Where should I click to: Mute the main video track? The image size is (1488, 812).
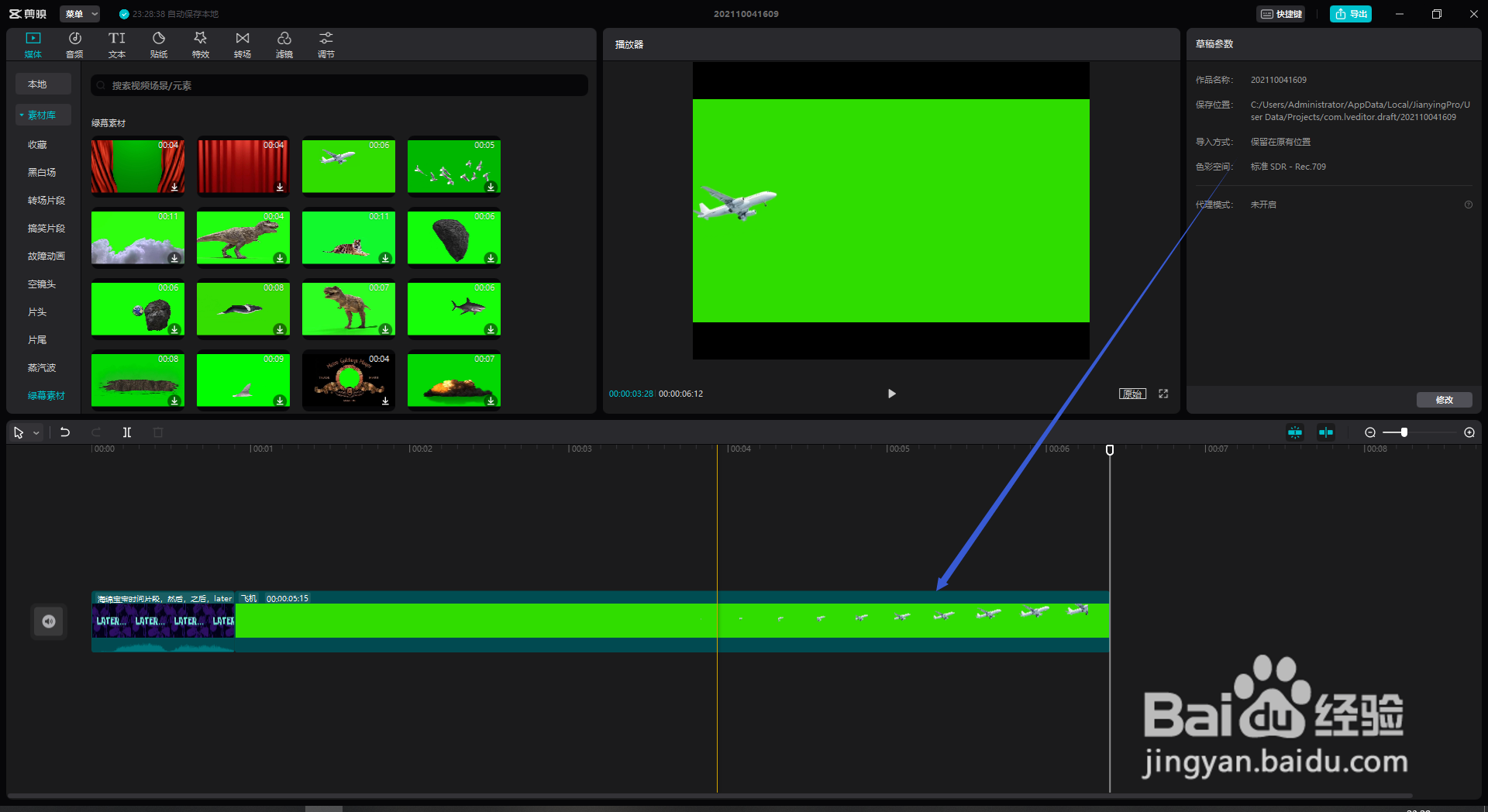pos(49,621)
